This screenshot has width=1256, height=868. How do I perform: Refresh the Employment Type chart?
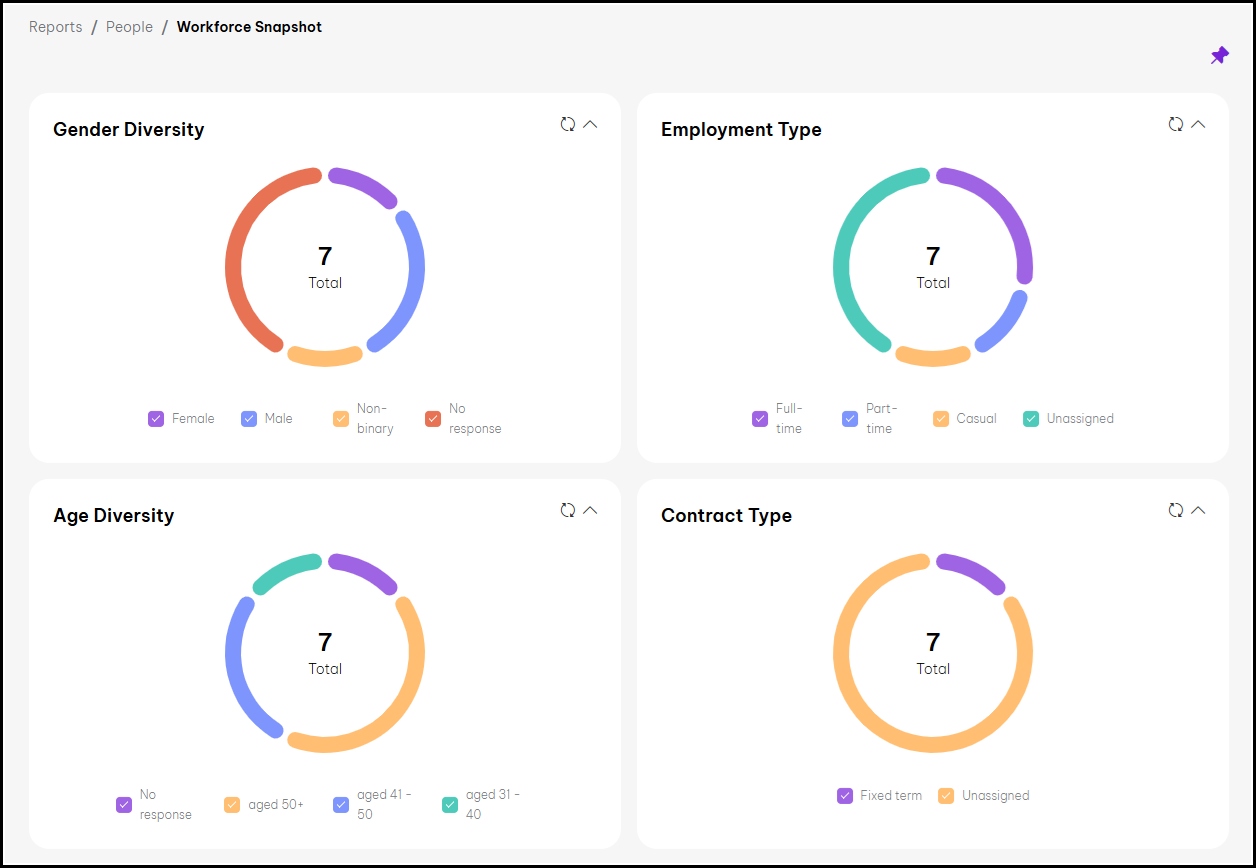[1176, 124]
